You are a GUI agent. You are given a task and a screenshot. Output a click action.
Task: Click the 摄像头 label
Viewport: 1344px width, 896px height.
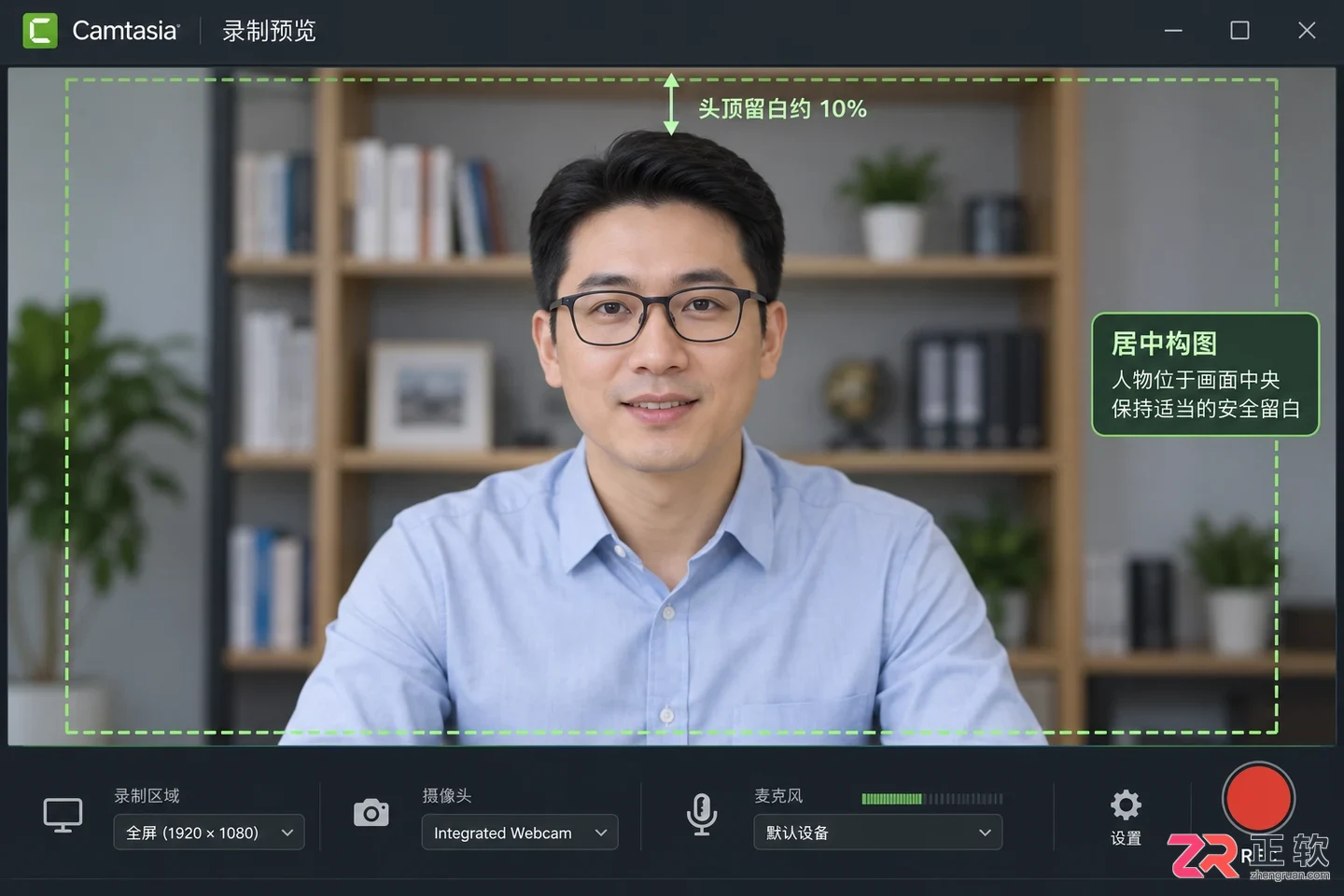click(x=447, y=796)
